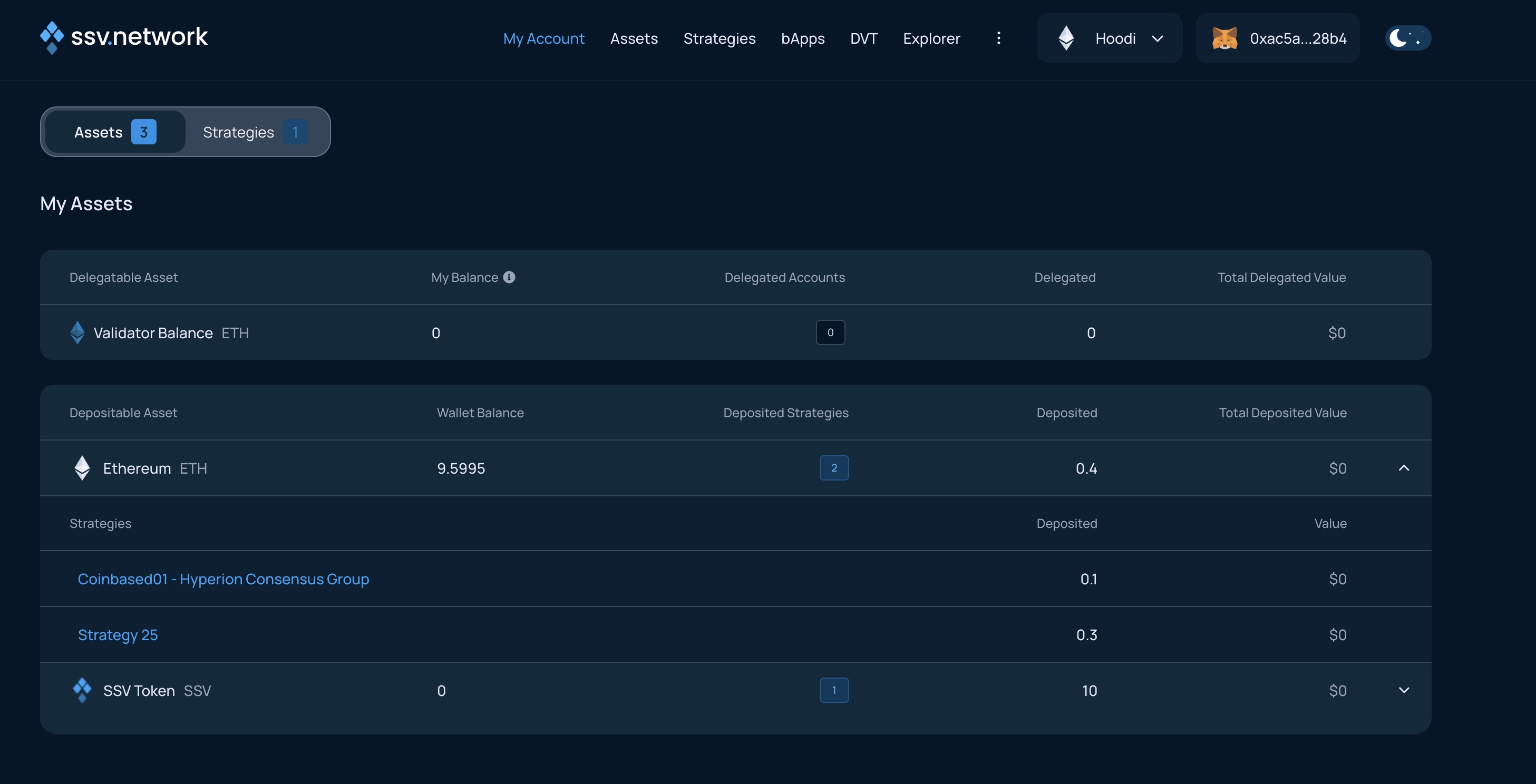Open the Assets nav item

(x=634, y=38)
